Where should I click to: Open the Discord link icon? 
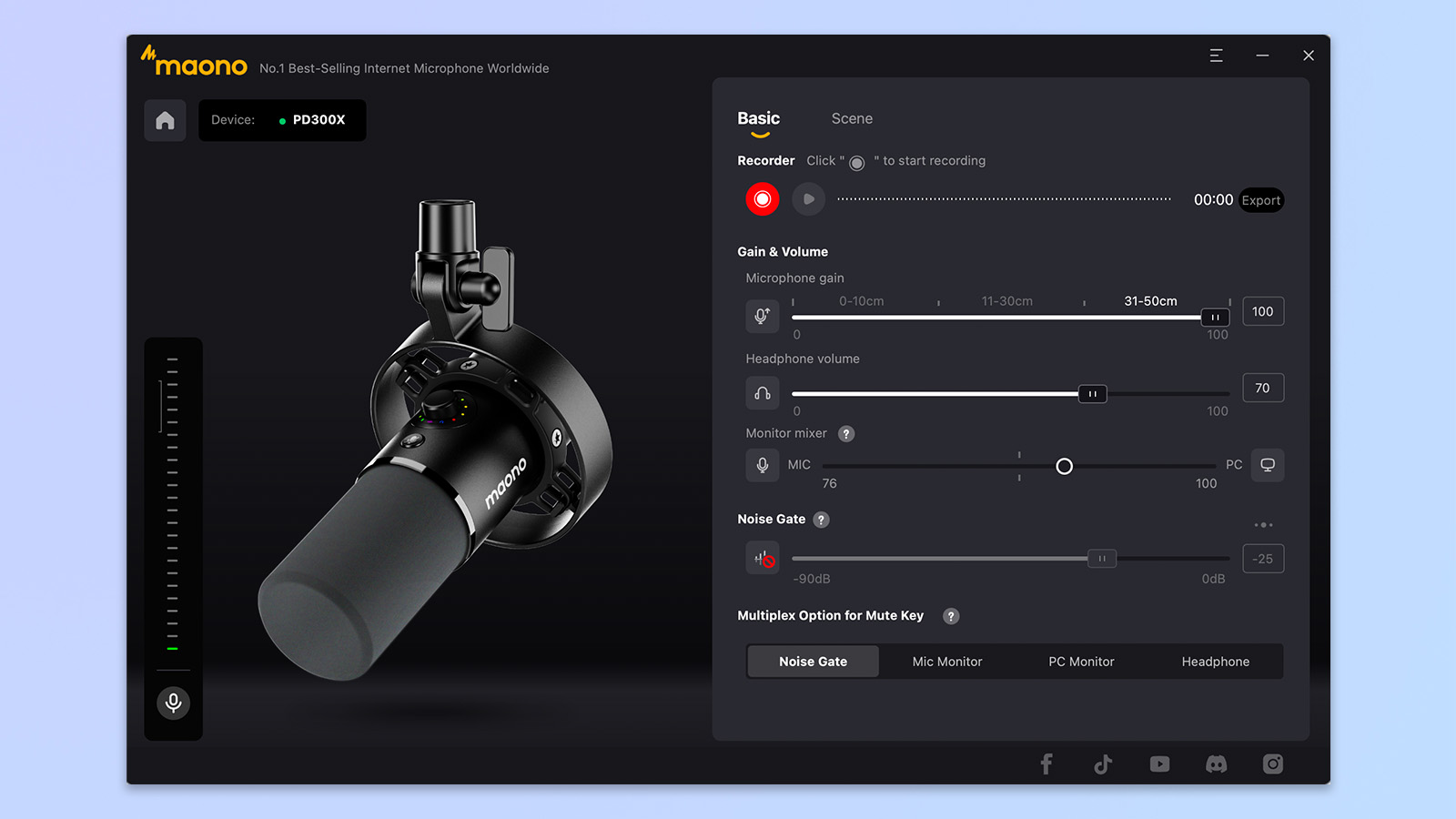tap(1216, 764)
